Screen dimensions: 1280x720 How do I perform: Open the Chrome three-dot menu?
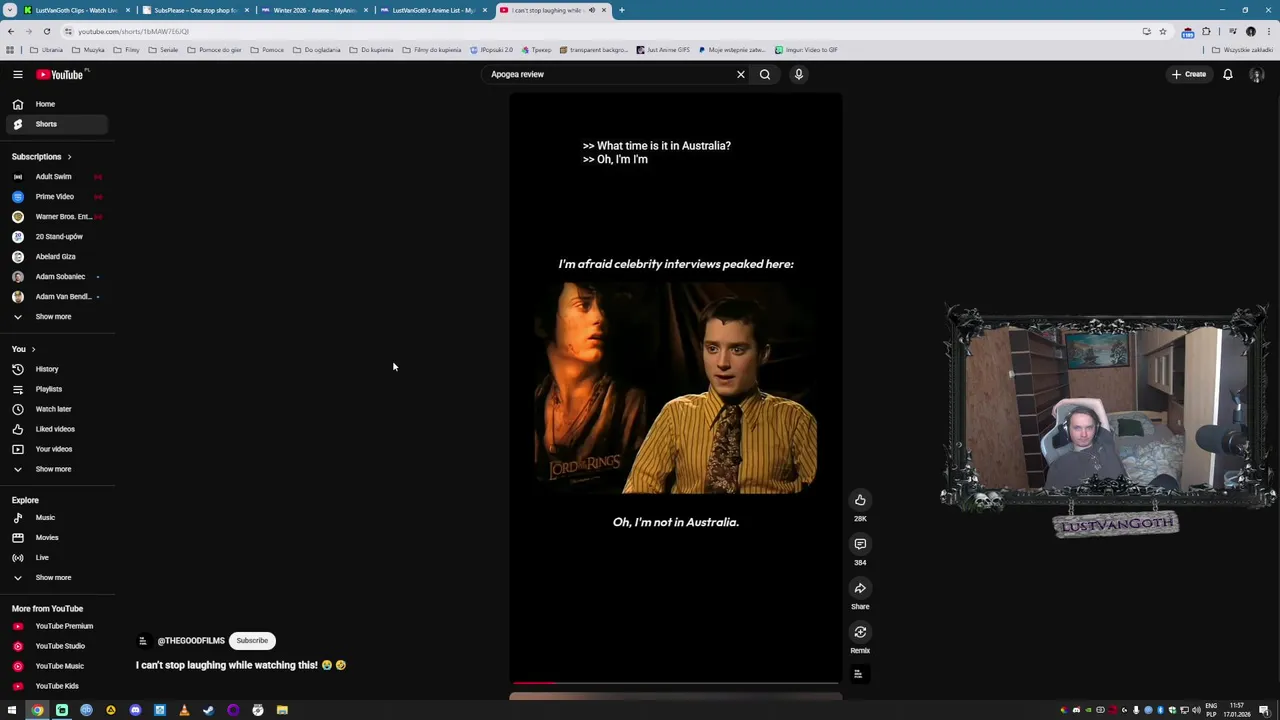[1268, 31]
